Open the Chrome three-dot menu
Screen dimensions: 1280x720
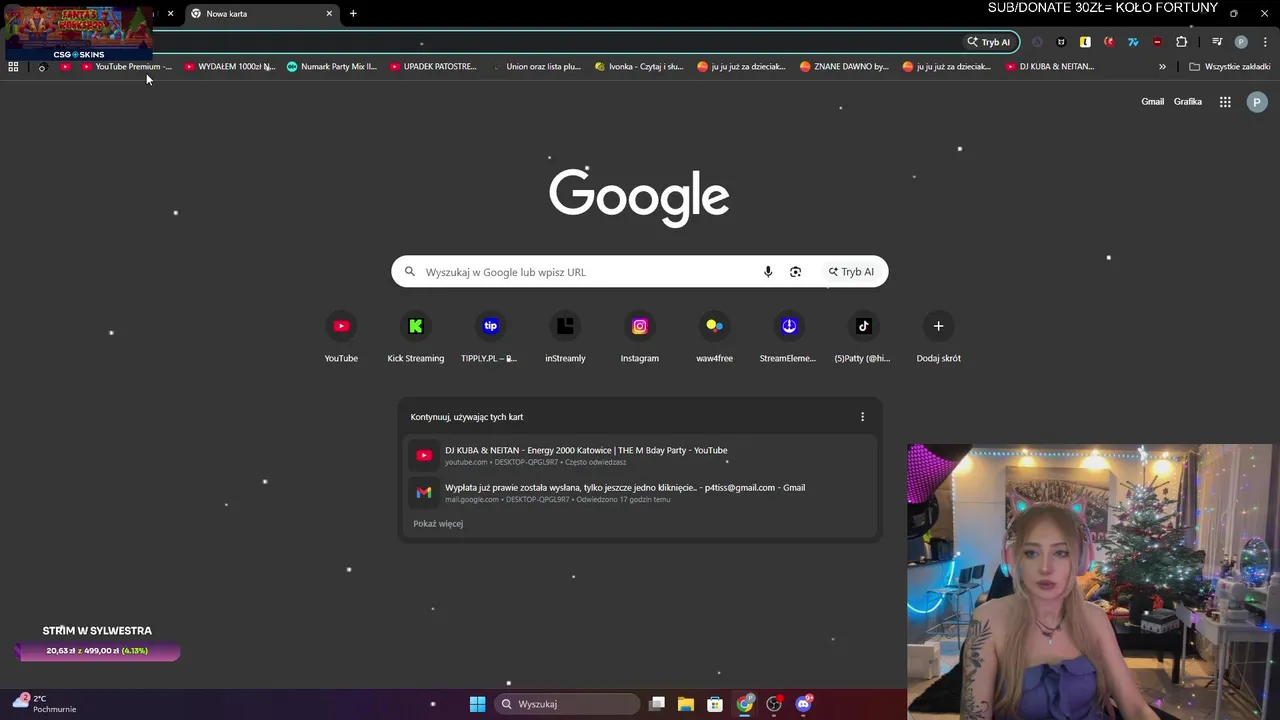1265,42
